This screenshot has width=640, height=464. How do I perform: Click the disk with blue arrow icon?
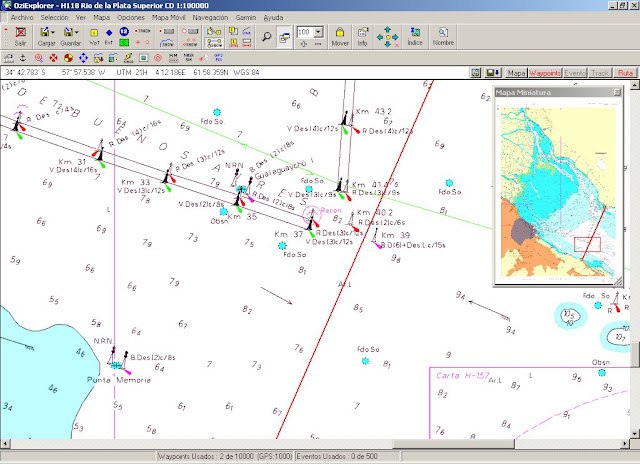[493, 73]
